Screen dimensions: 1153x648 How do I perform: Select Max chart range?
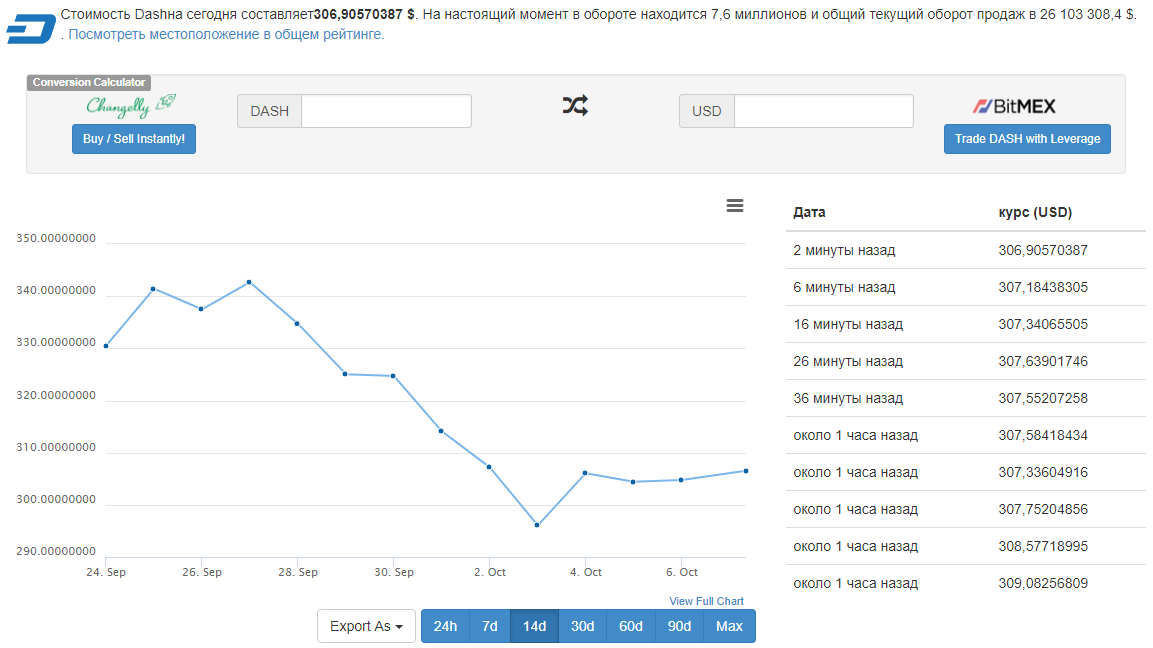pyautogui.click(x=730, y=626)
